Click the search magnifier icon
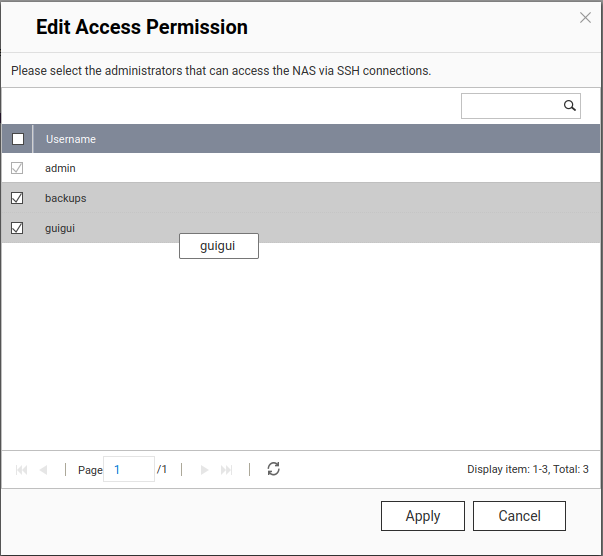Viewport: 603px width, 556px height. pyautogui.click(x=569, y=106)
